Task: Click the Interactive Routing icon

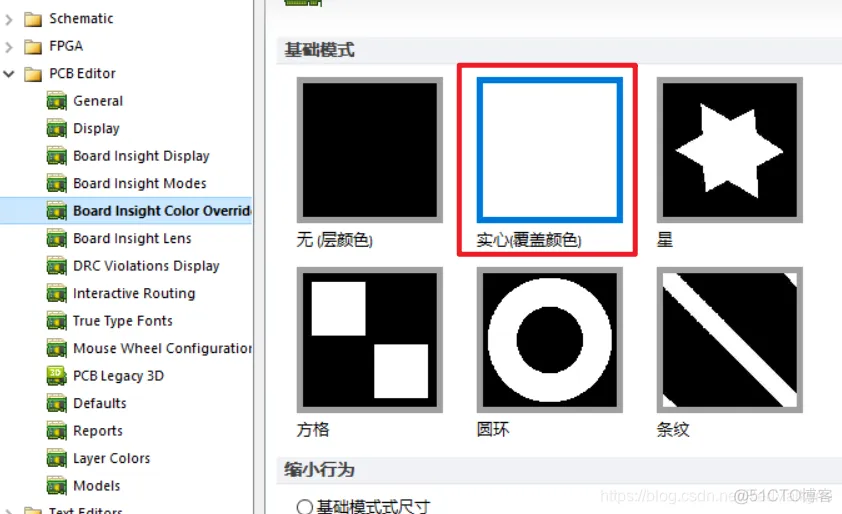Action: point(57,293)
